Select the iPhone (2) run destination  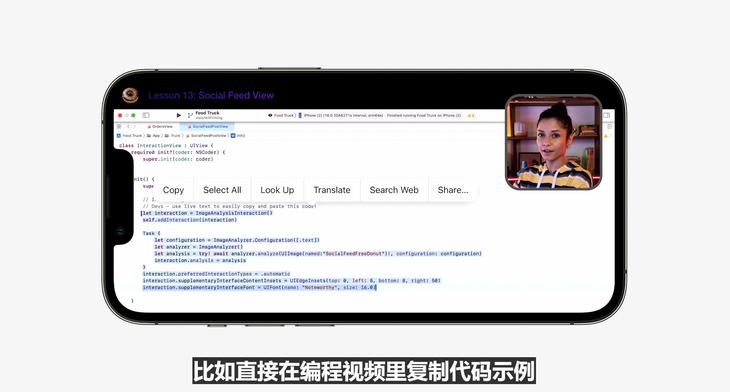coord(341,115)
